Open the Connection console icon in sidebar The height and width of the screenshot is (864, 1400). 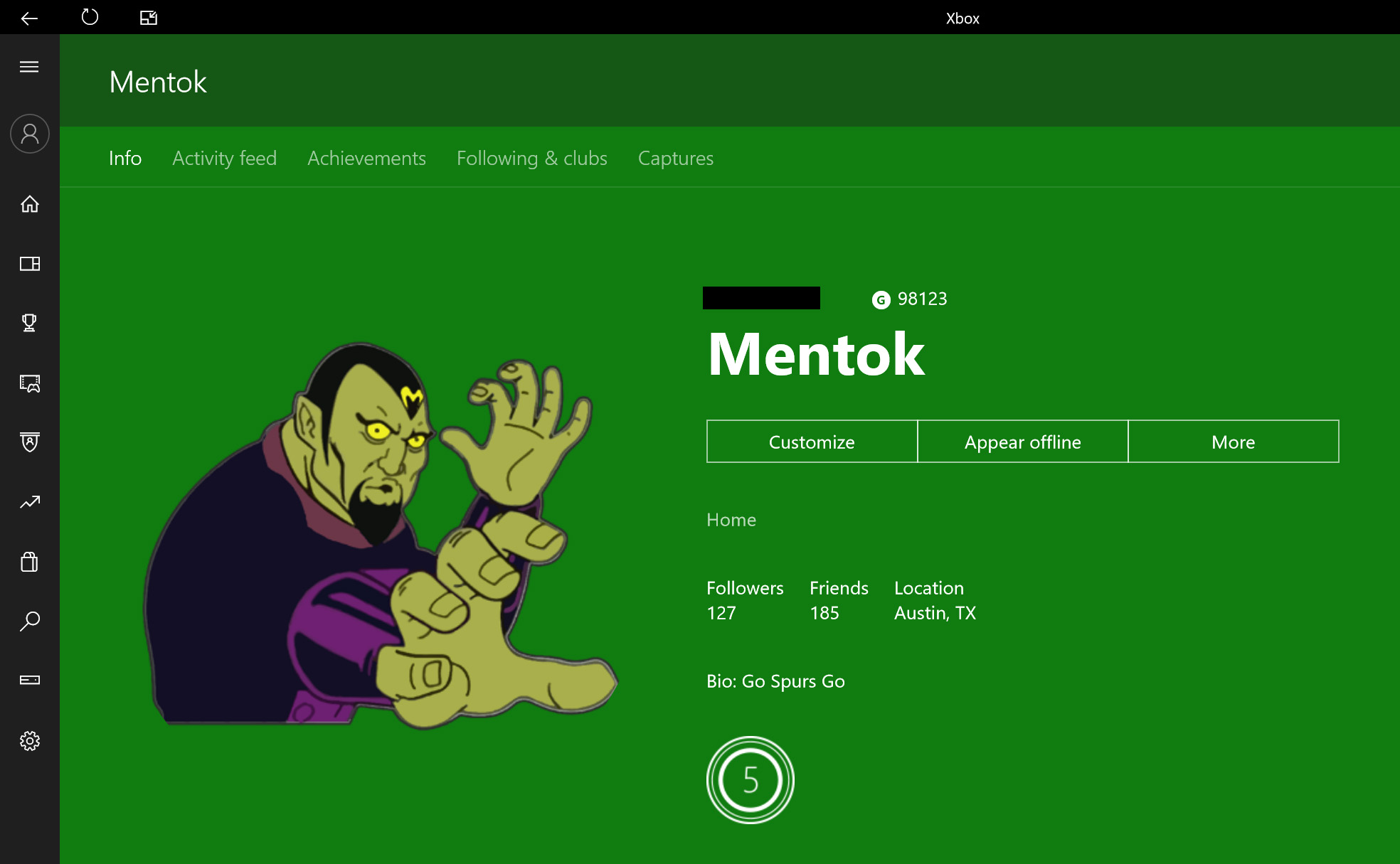tap(29, 681)
